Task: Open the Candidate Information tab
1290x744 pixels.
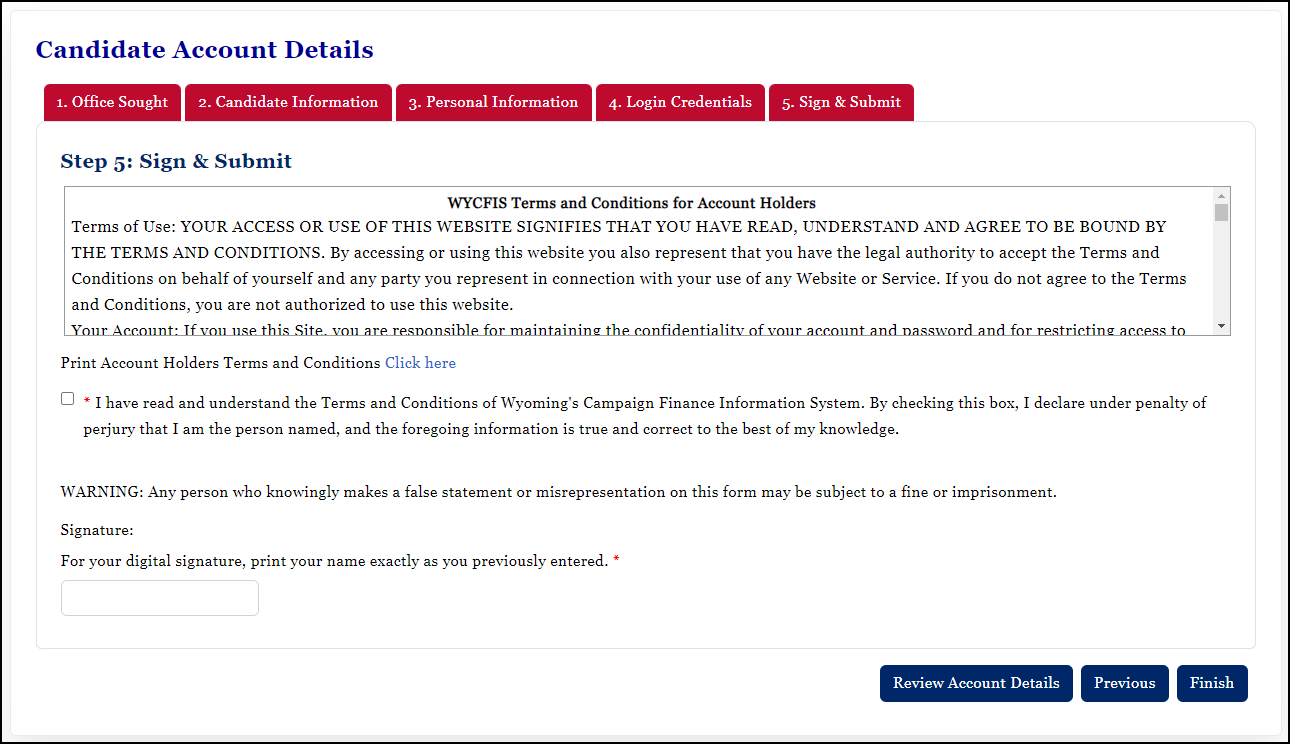Action: (x=288, y=102)
